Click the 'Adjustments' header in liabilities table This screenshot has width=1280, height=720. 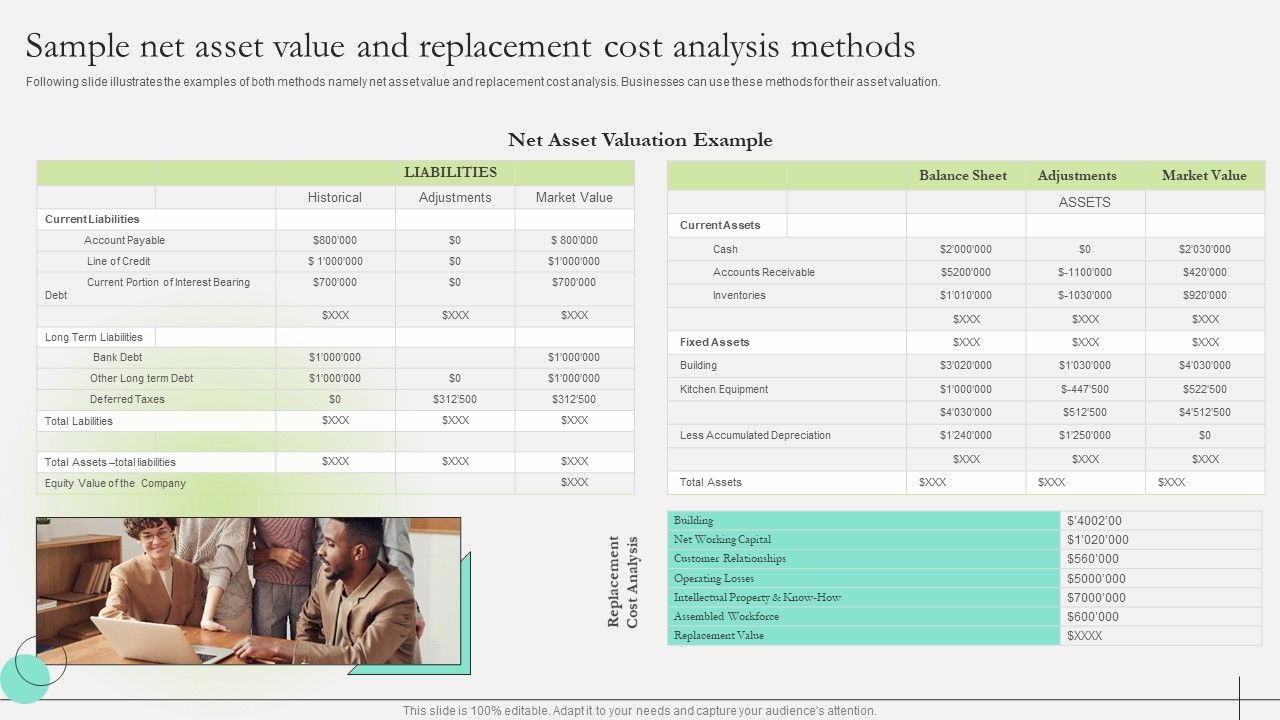tap(455, 197)
